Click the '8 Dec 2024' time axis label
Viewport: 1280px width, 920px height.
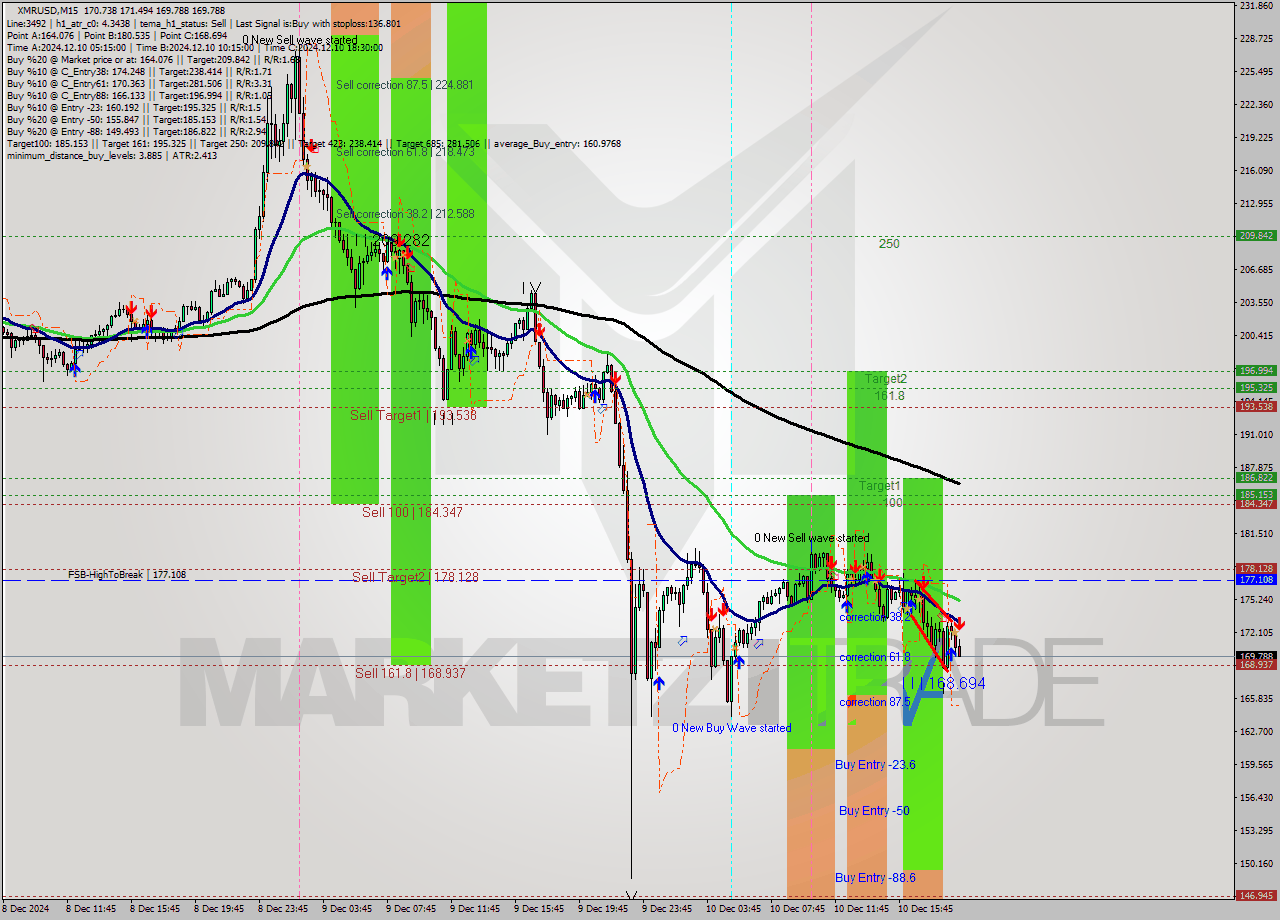(26, 910)
